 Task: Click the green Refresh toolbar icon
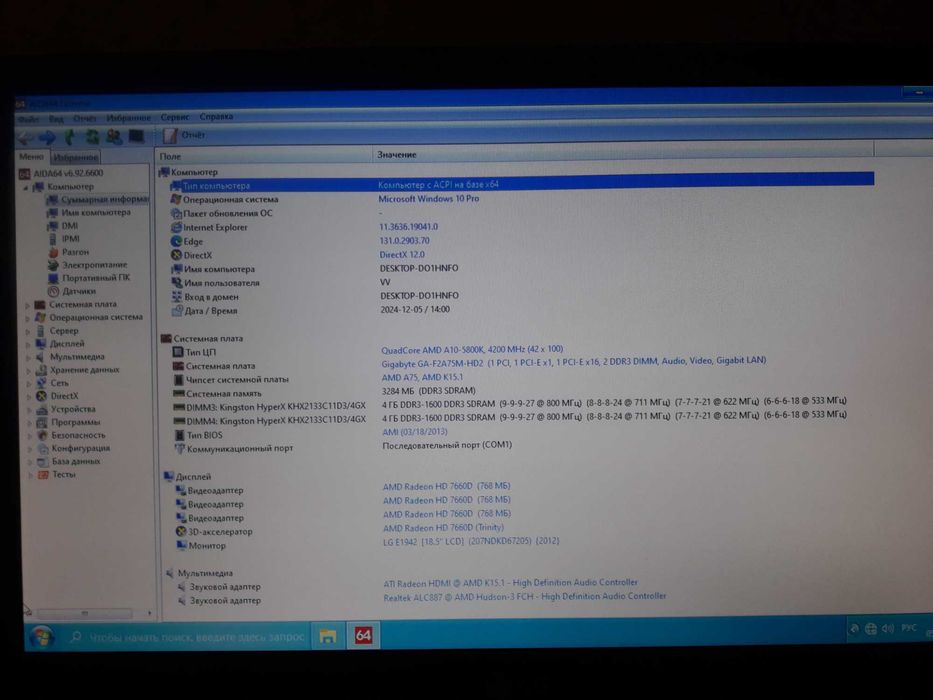coord(92,138)
